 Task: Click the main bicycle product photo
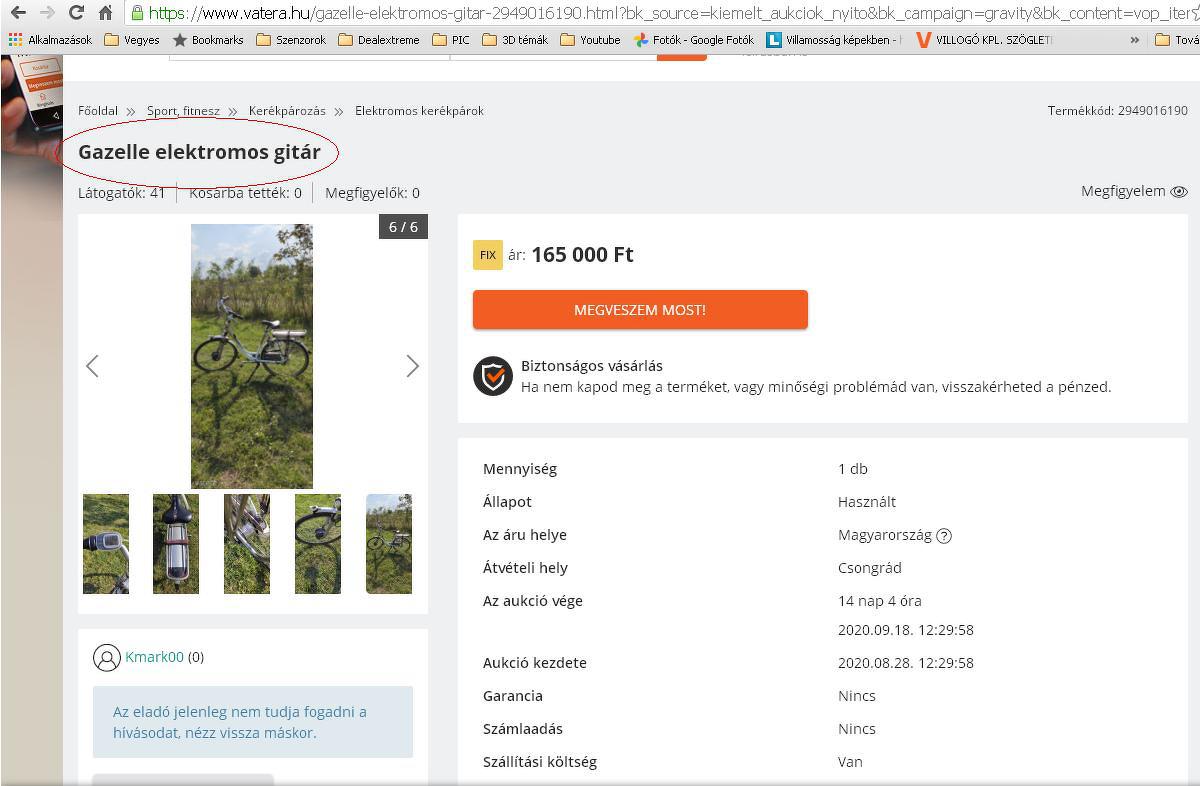pyautogui.click(x=252, y=356)
